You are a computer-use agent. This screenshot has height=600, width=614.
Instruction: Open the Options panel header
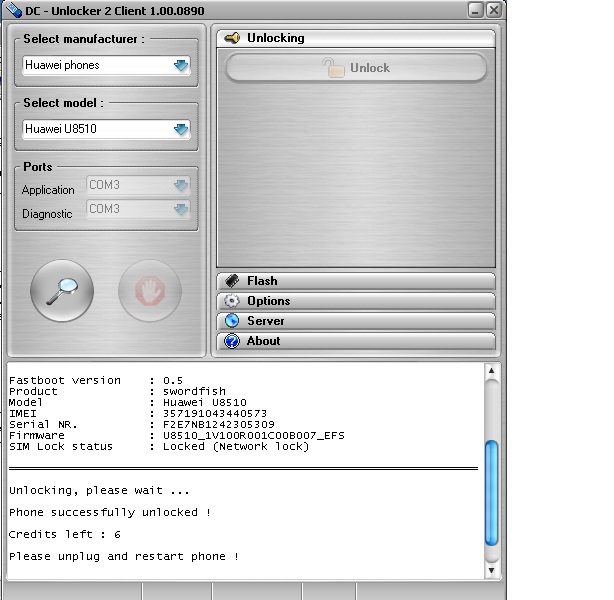pyautogui.click(x=356, y=301)
